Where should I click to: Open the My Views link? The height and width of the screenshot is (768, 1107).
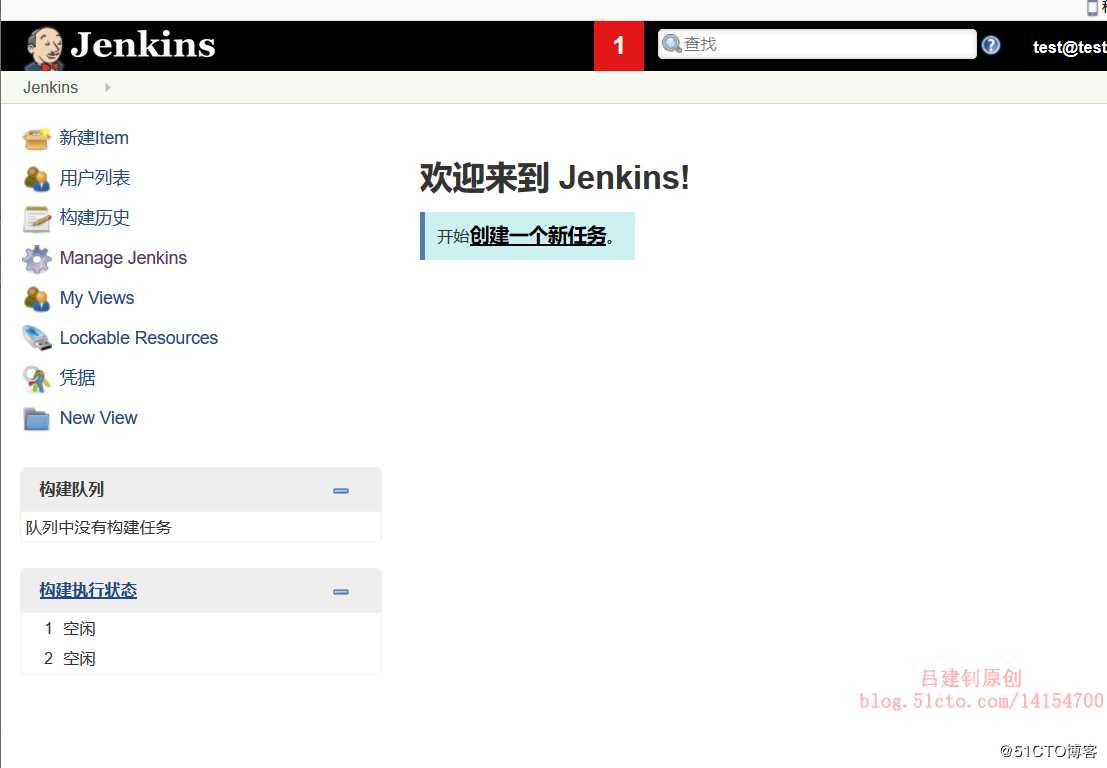97,298
